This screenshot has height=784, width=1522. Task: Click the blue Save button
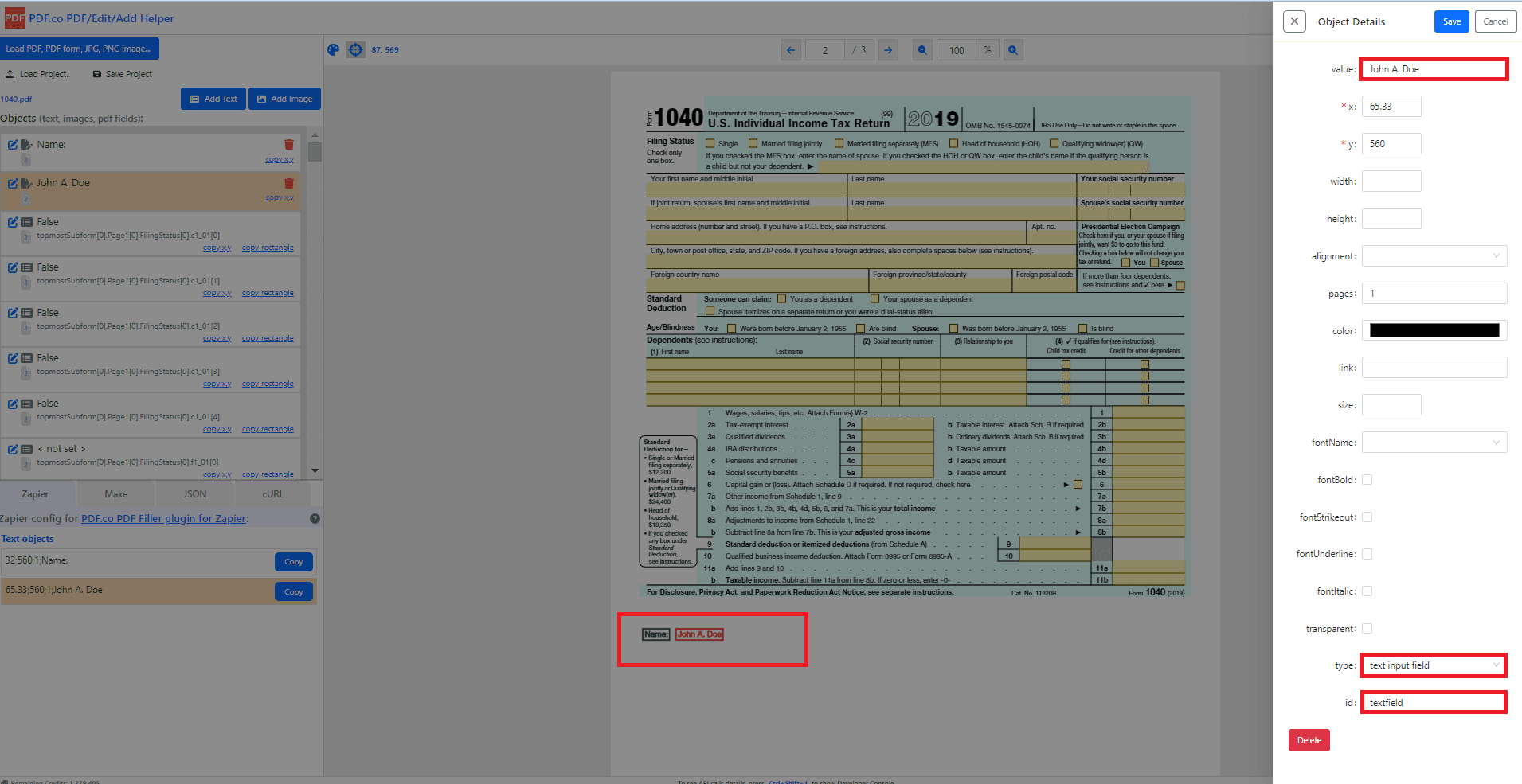pos(1452,21)
